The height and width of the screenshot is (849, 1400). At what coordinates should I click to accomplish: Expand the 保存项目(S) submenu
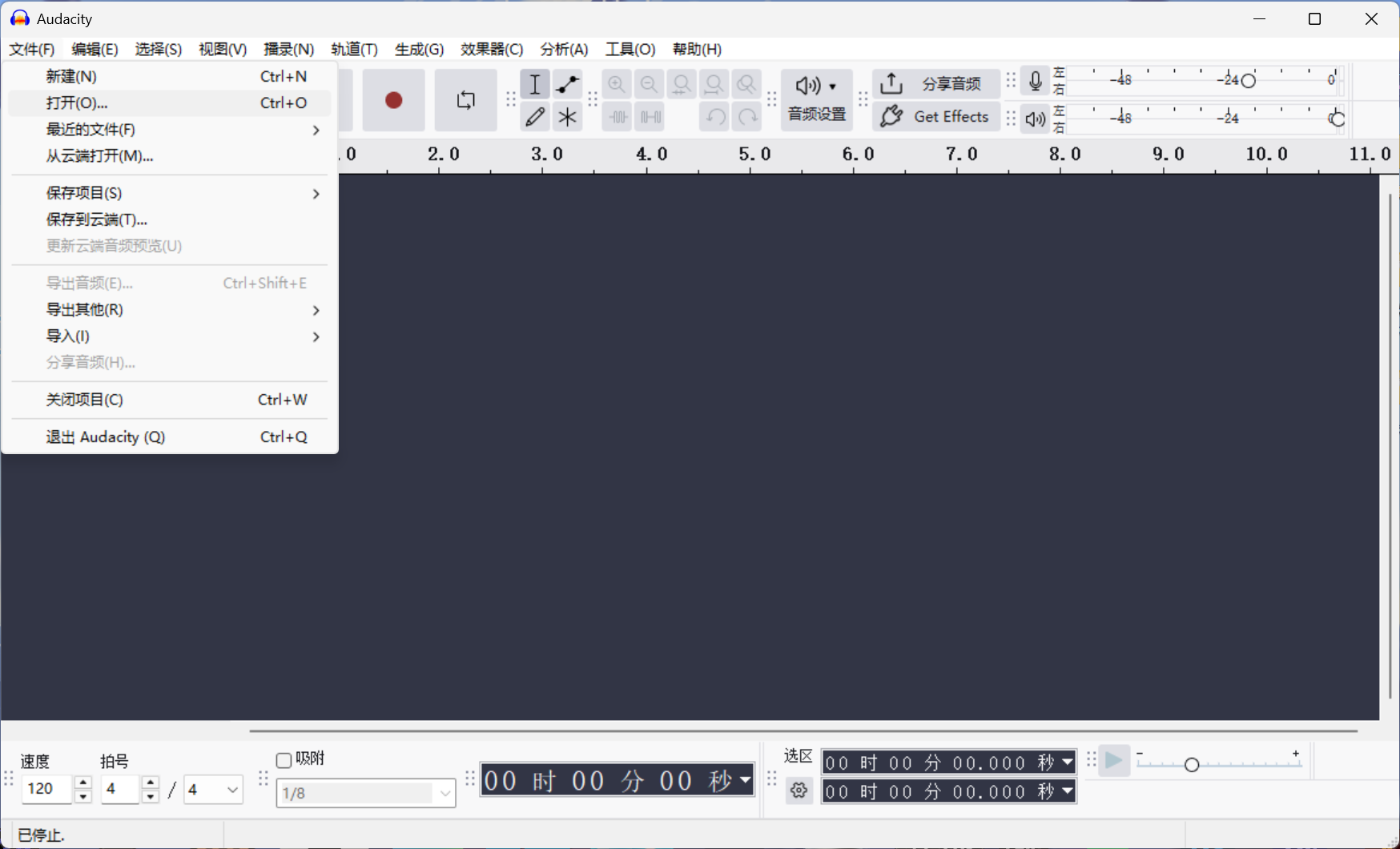[170, 193]
